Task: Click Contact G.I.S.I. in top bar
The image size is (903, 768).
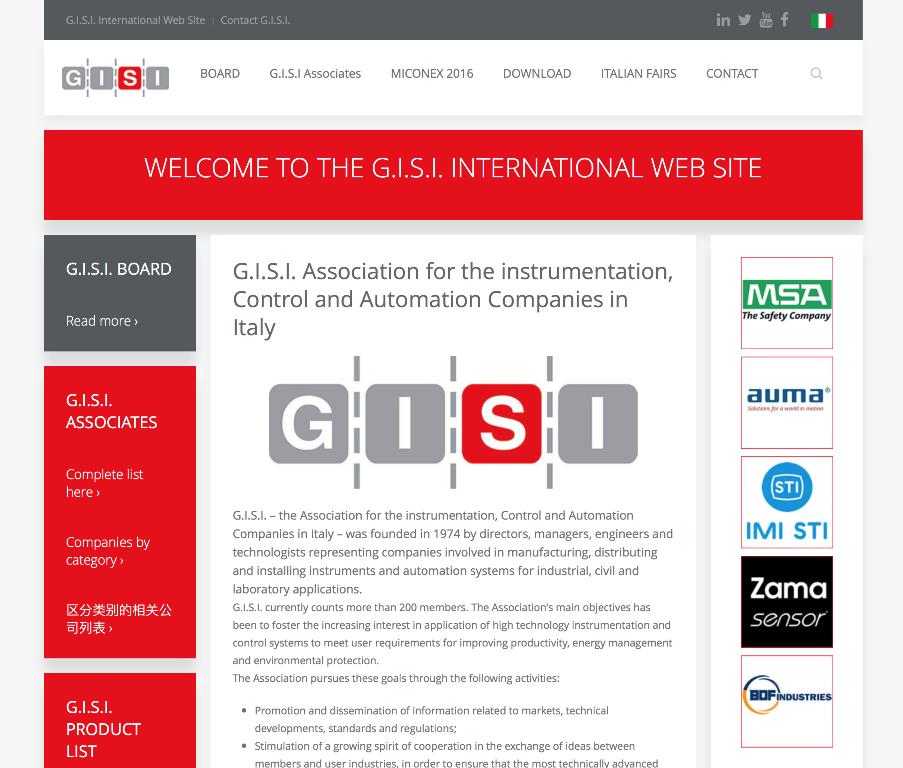Action: [x=255, y=20]
